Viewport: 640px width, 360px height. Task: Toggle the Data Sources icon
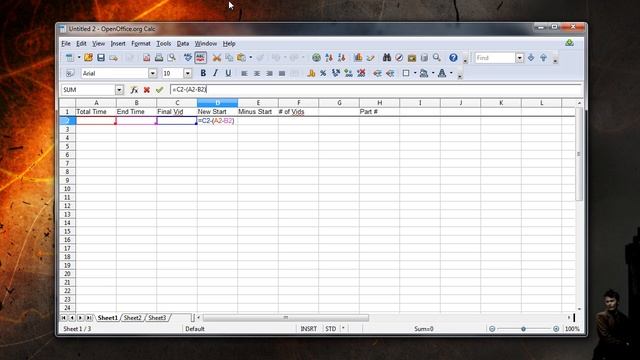(424, 58)
